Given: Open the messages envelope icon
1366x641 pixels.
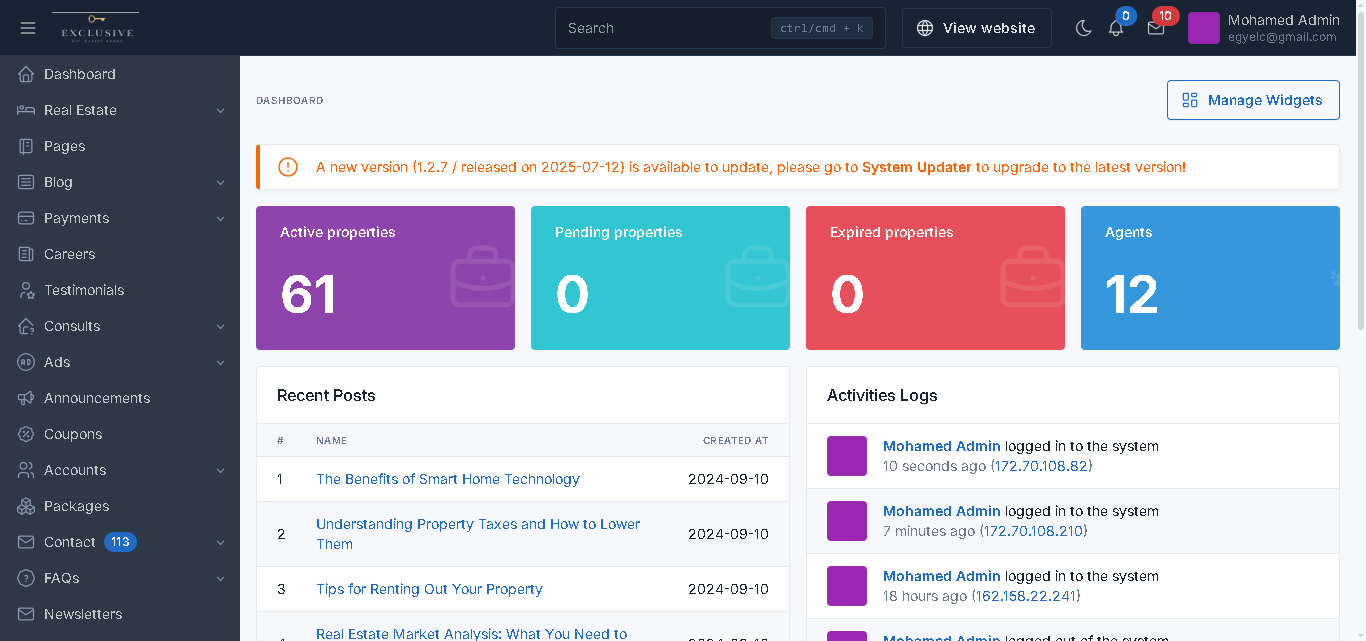Looking at the screenshot, I should point(1156,28).
